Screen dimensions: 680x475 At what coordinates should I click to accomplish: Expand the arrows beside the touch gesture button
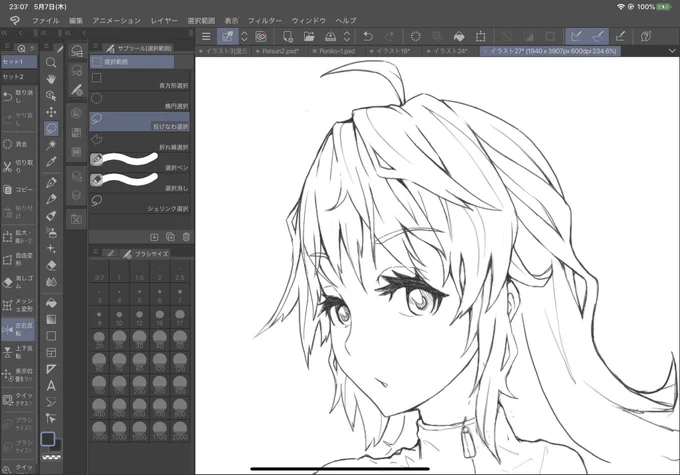coord(244,37)
